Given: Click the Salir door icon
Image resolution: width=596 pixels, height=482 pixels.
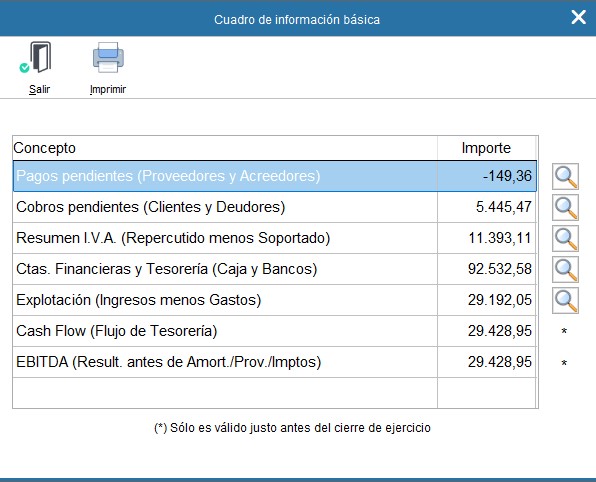Looking at the screenshot, I should 39,57.
